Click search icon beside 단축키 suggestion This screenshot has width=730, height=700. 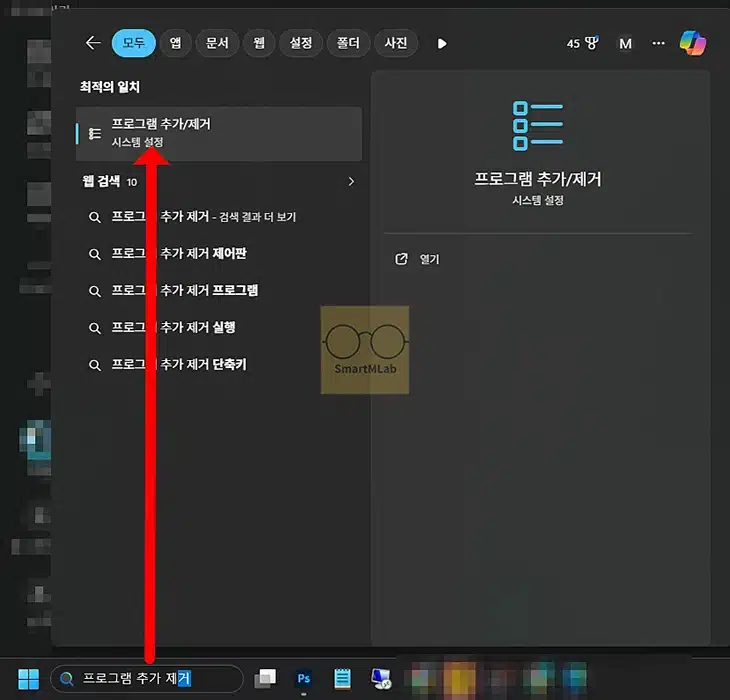95,365
